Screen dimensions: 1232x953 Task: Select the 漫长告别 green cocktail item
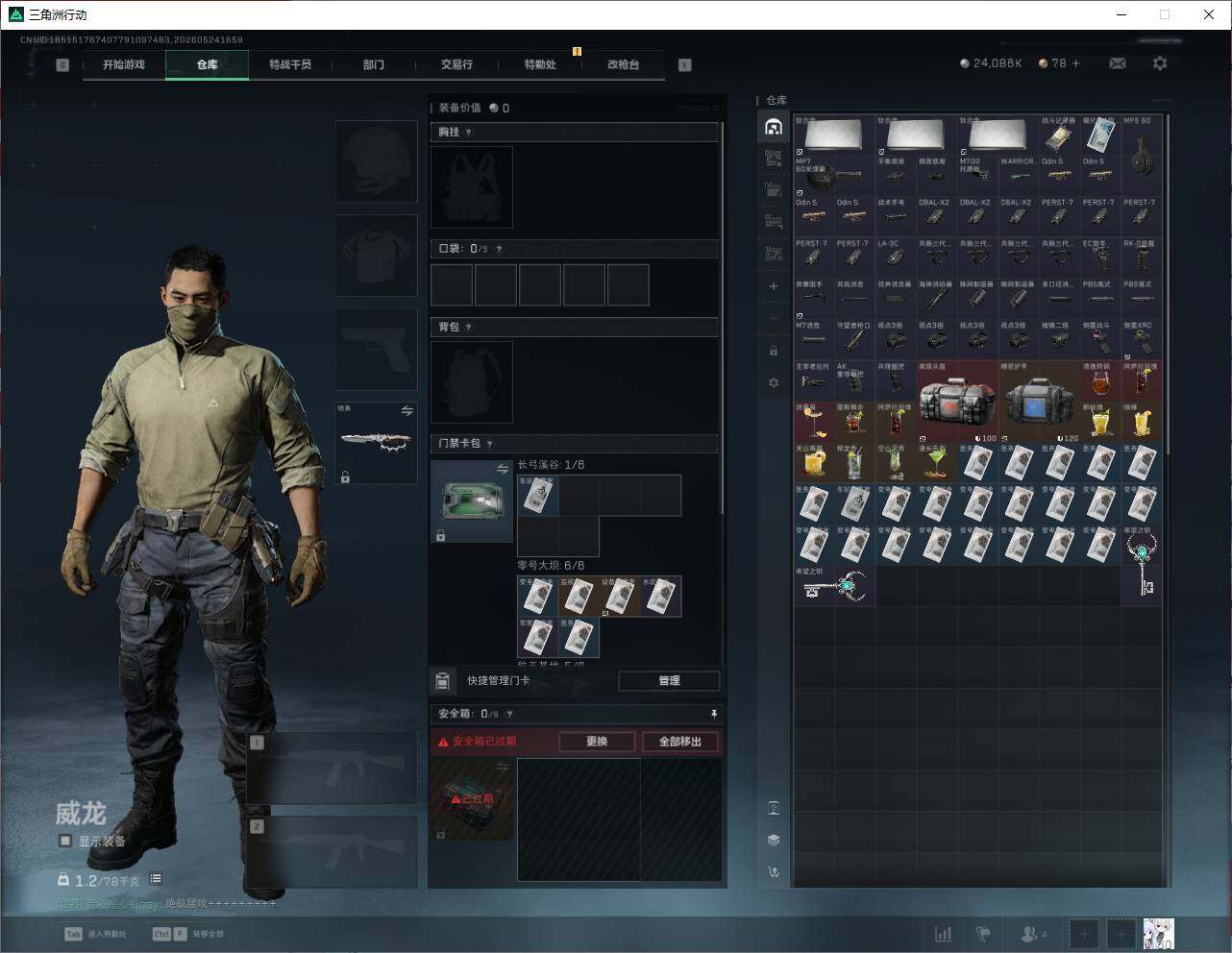click(x=937, y=462)
